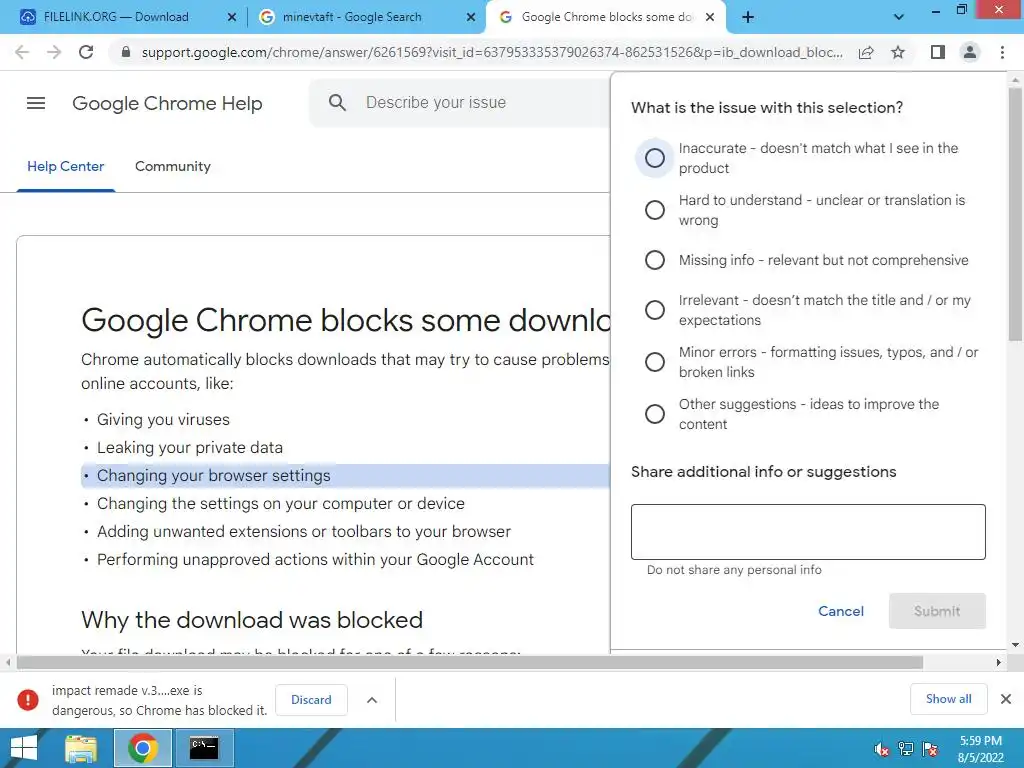Viewport: 1024px width, 768px height.
Task: Close the downloads bar
Action: coord(1006,699)
